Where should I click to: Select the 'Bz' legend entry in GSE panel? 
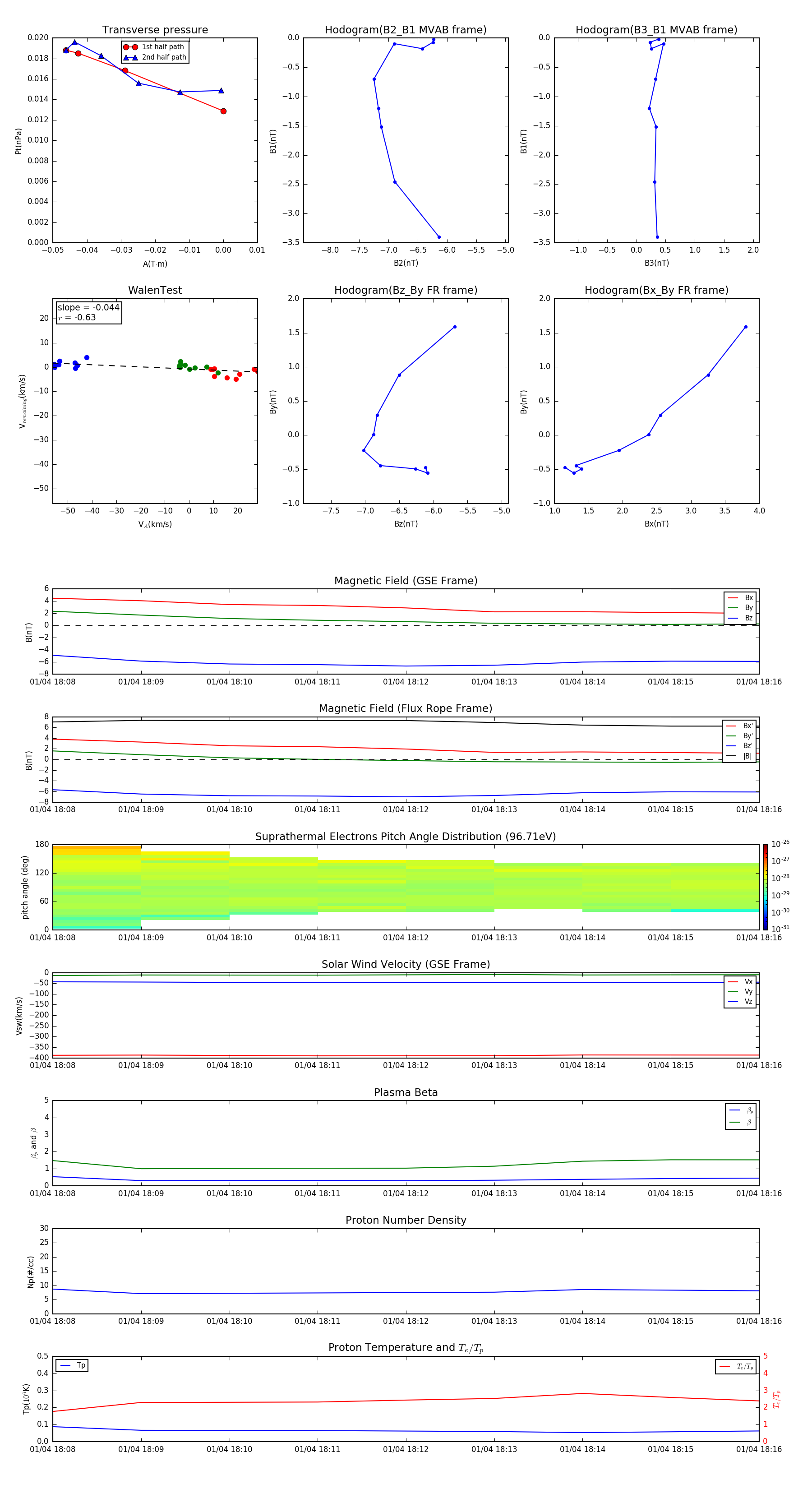tap(740, 618)
